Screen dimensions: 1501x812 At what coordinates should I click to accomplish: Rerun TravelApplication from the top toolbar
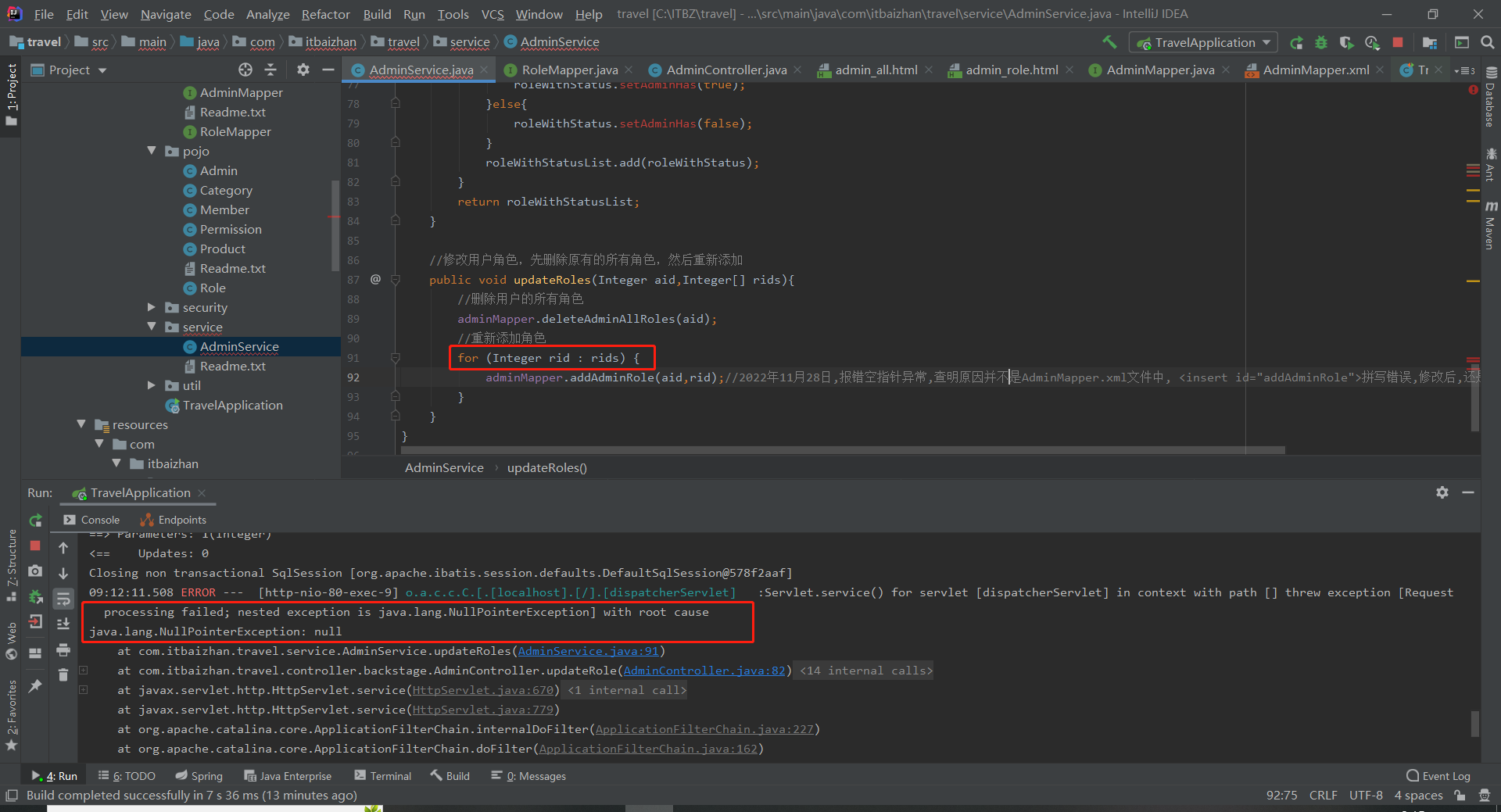coord(1296,42)
